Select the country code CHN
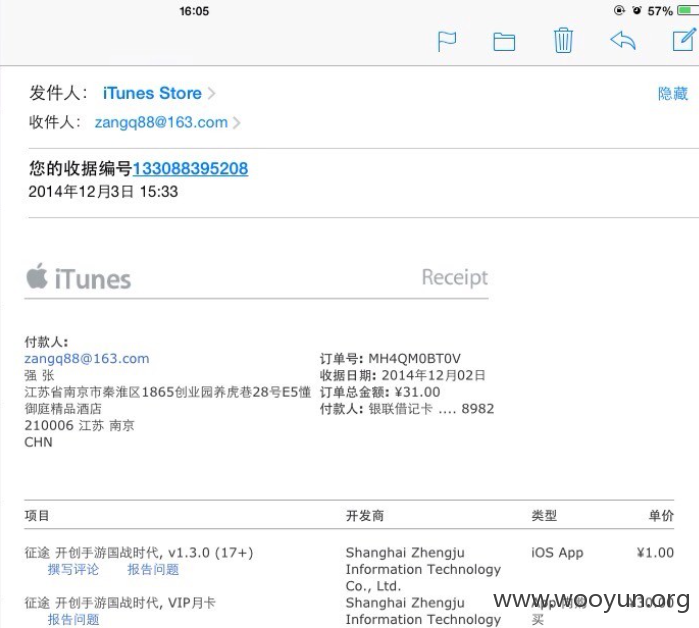 pos(38,442)
